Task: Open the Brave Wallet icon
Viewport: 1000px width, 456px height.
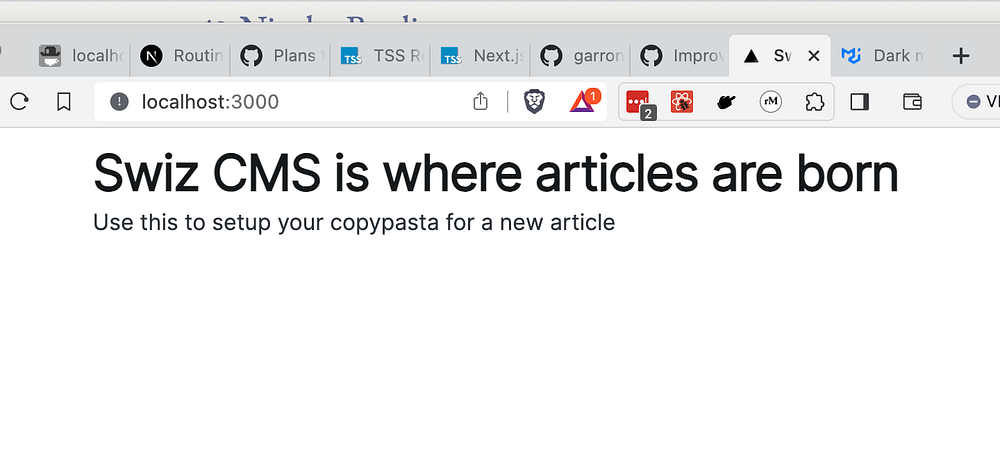Action: click(913, 101)
